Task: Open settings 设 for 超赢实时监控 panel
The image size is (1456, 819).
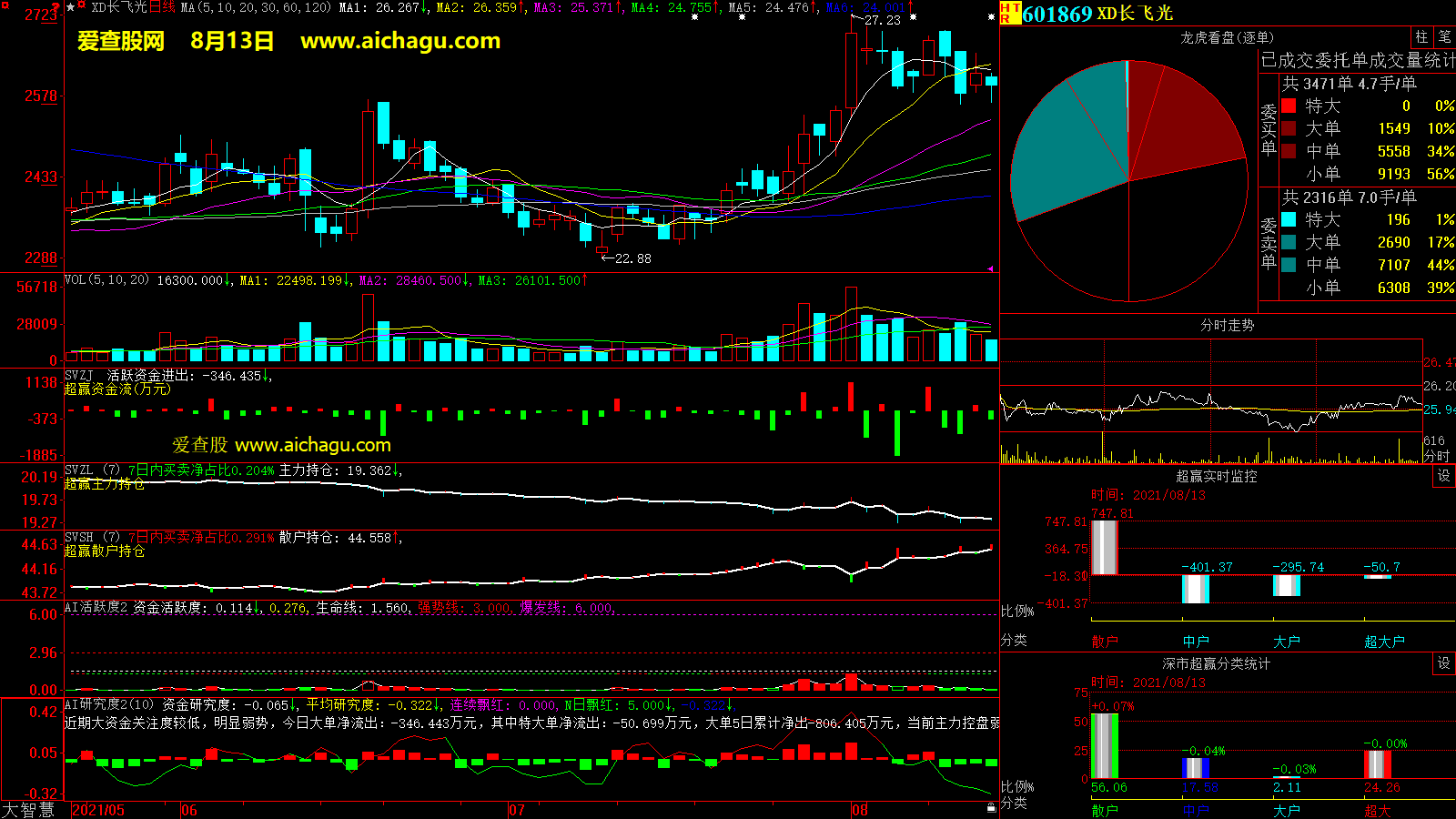Action: click(x=1443, y=476)
